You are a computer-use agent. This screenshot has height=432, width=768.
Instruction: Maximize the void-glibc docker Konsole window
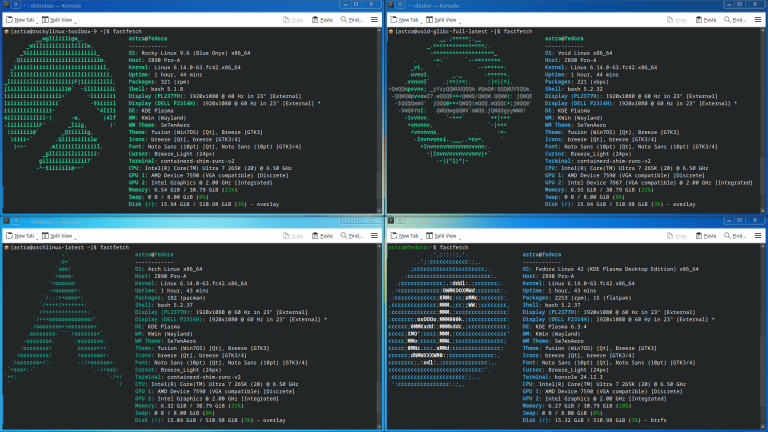click(740, 4)
